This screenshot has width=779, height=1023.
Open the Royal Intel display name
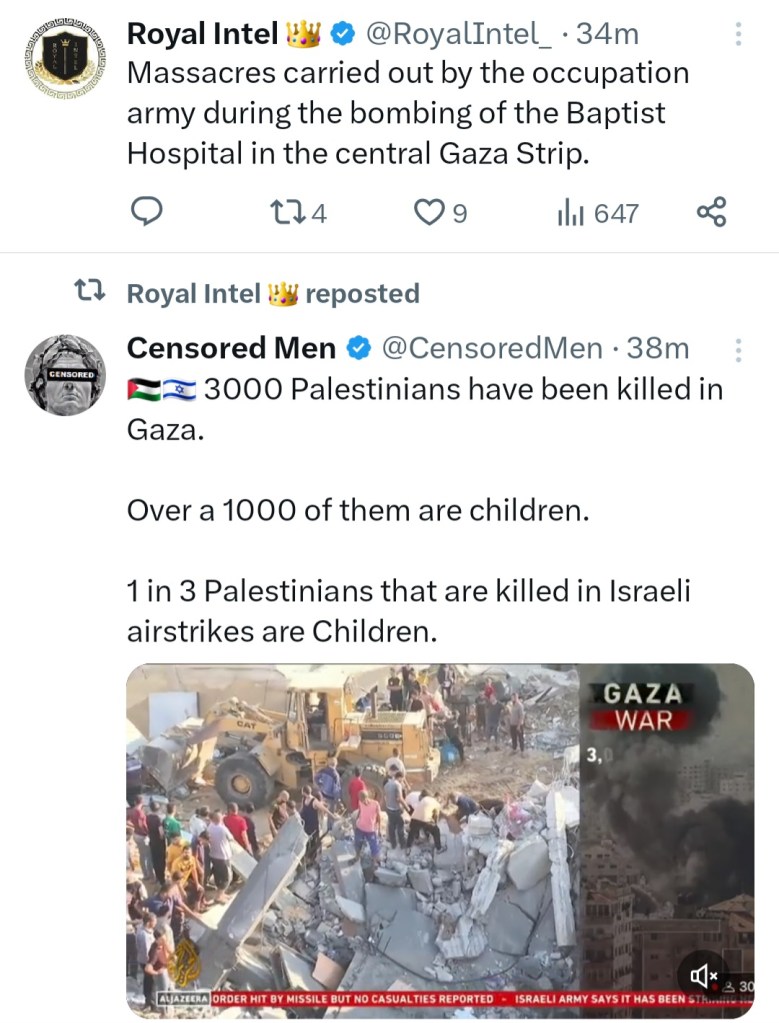pyautogui.click(x=202, y=35)
